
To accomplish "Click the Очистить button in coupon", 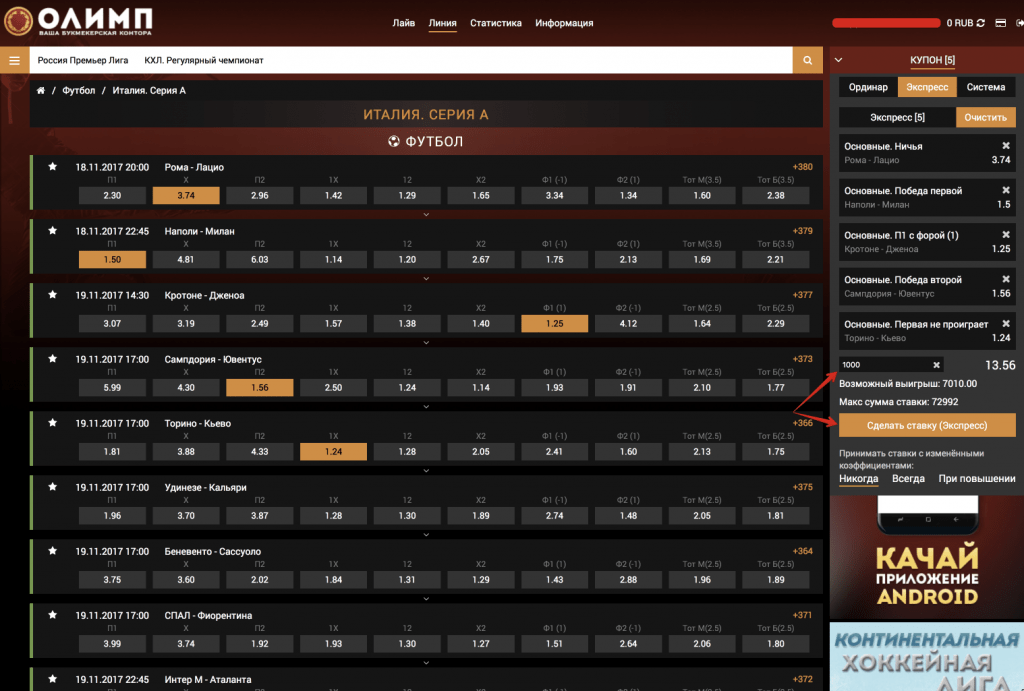I will point(985,118).
